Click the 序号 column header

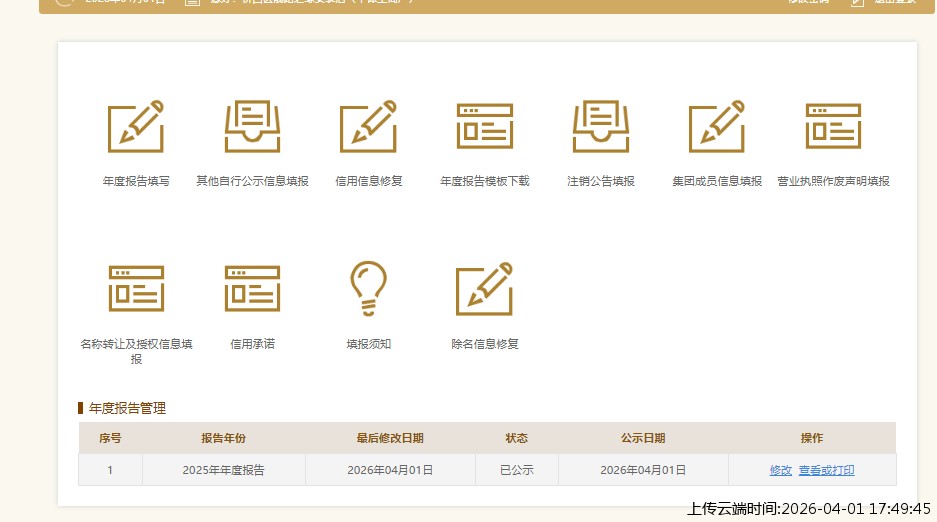click(x=110, y=438)
